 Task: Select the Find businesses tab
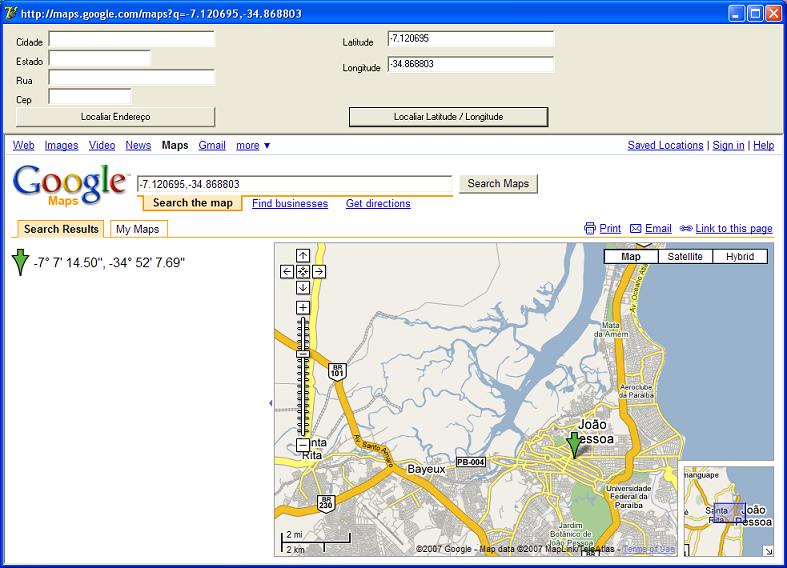(x=290, y=204)
